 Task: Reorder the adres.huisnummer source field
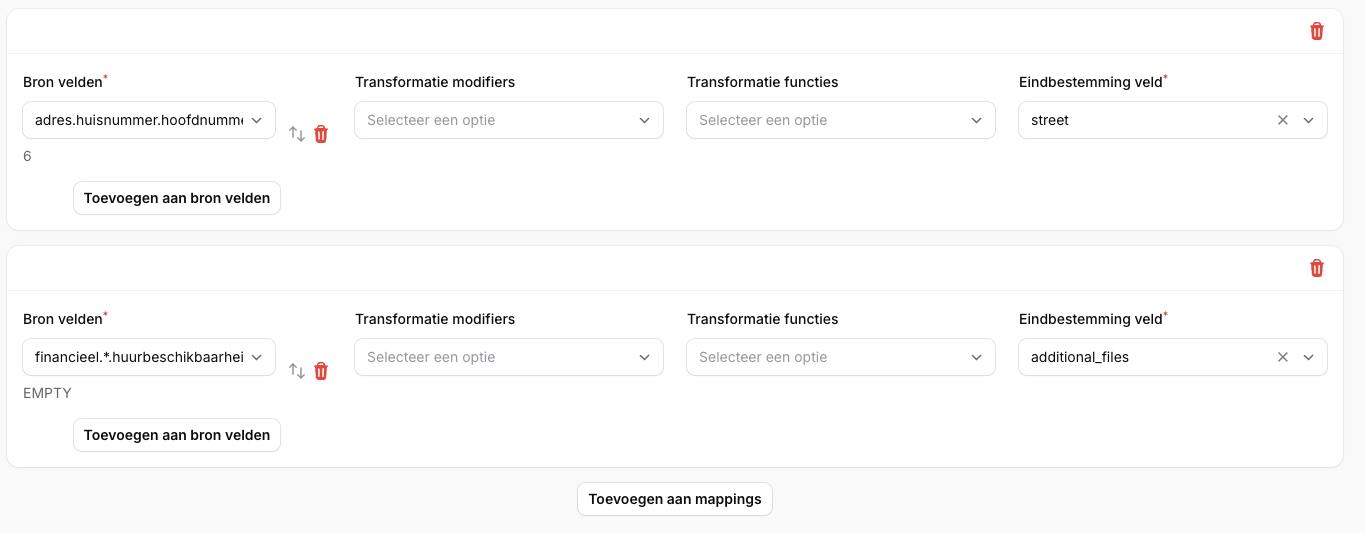pos(297,134)
